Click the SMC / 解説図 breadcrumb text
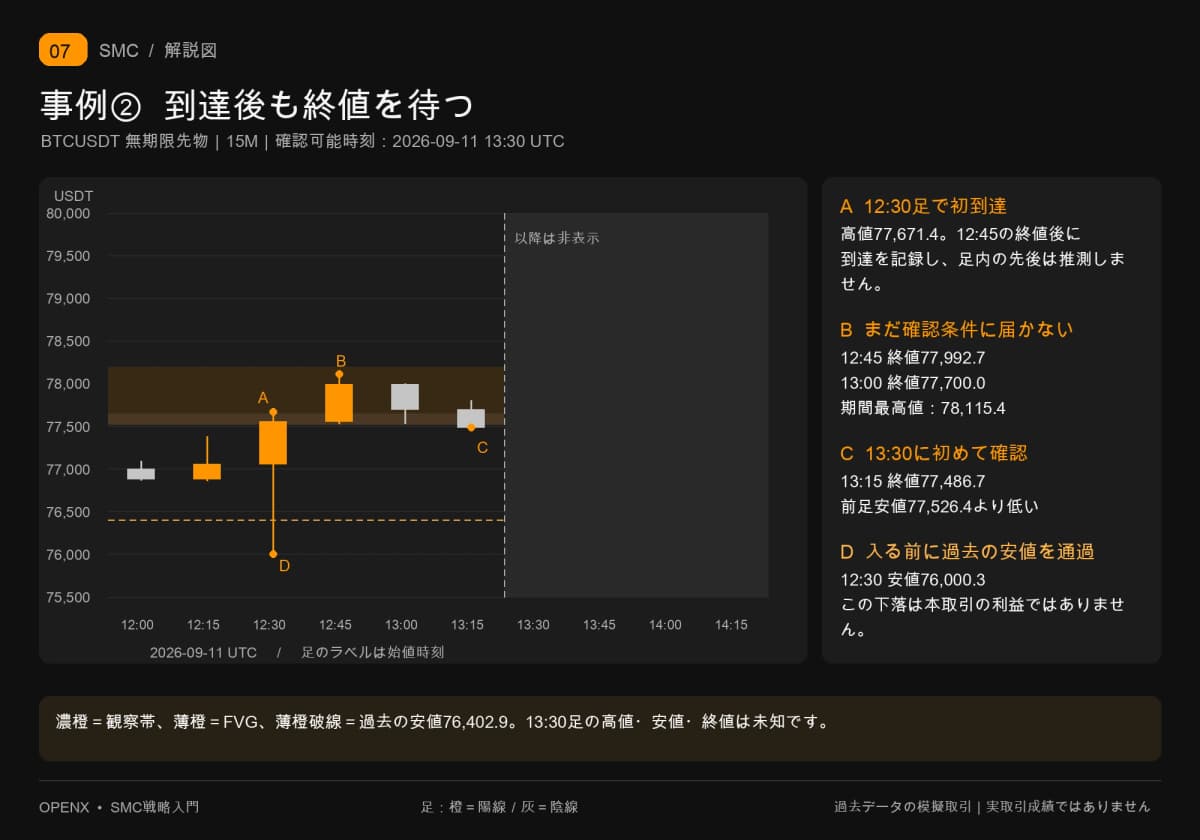The width and height of the screenshot is (1200, 840). [x=158, y=50]
